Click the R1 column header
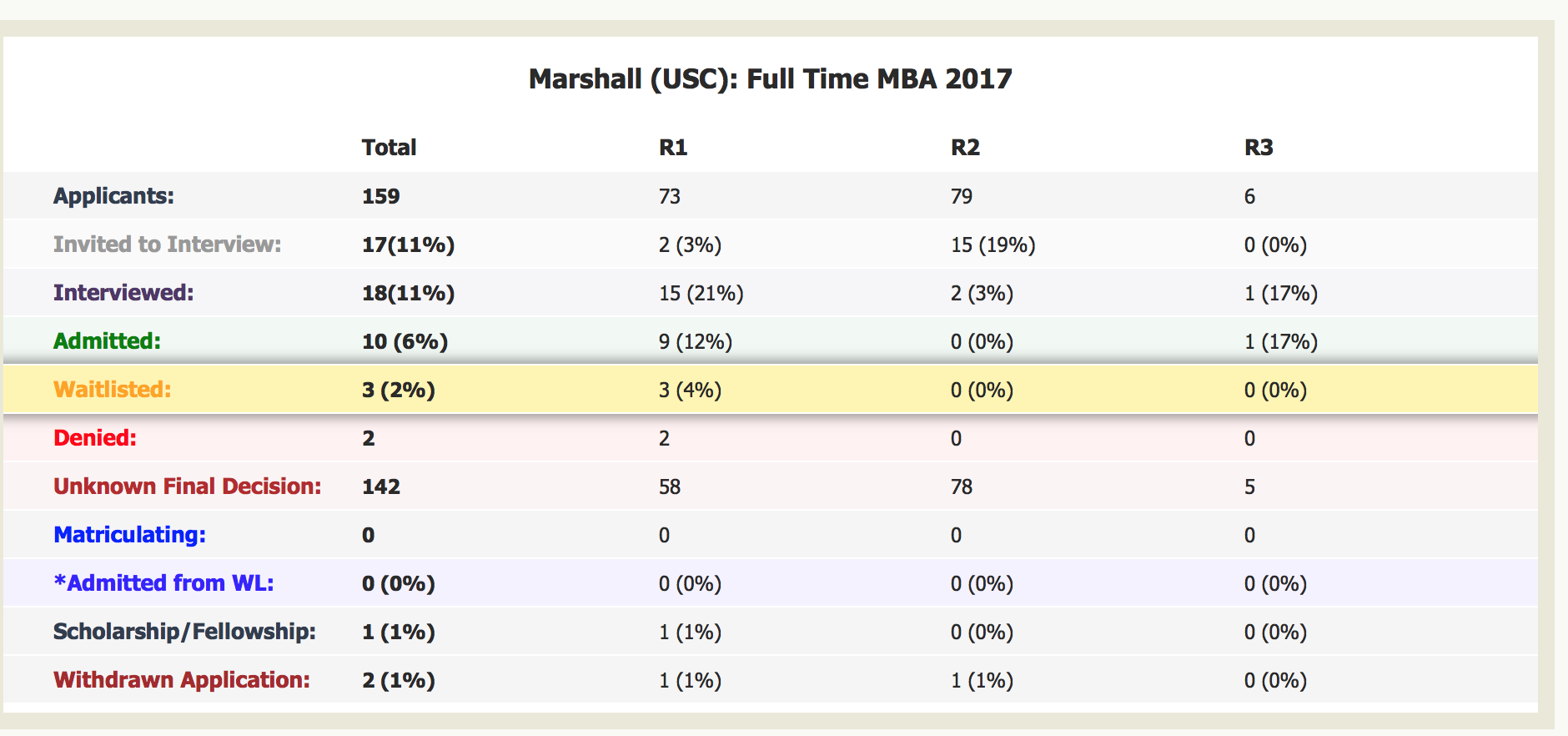This screenshot has width=1568, height=736. (673, 148)
